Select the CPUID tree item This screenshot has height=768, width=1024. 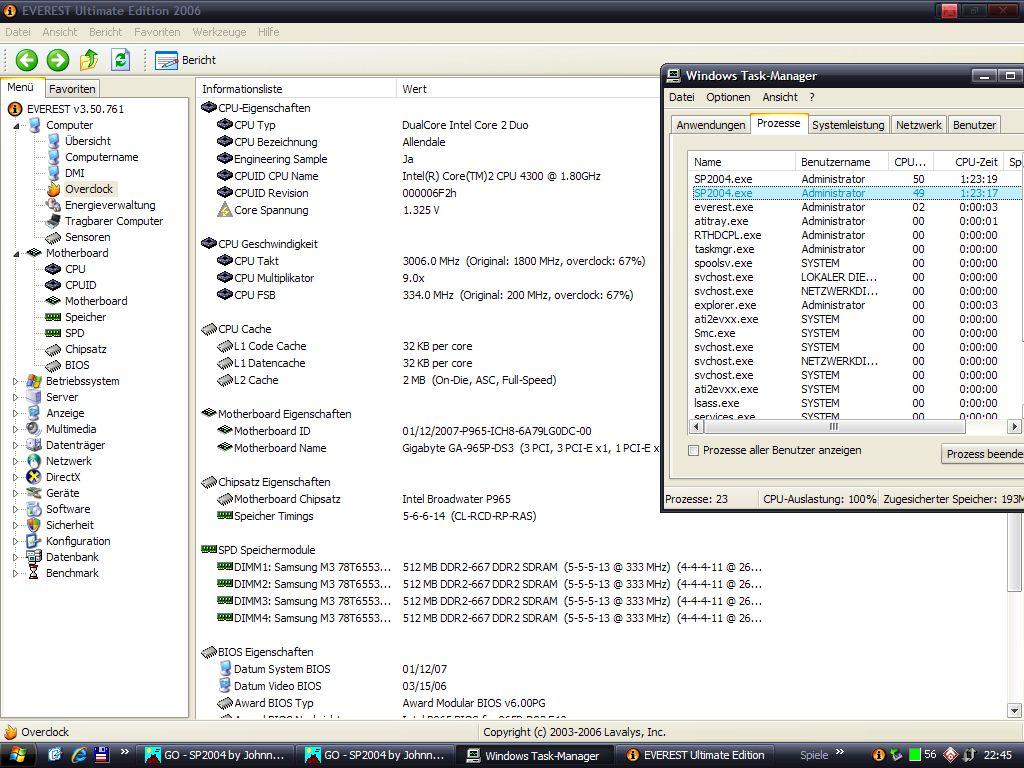pyautogui.click(x=80, y=285)
